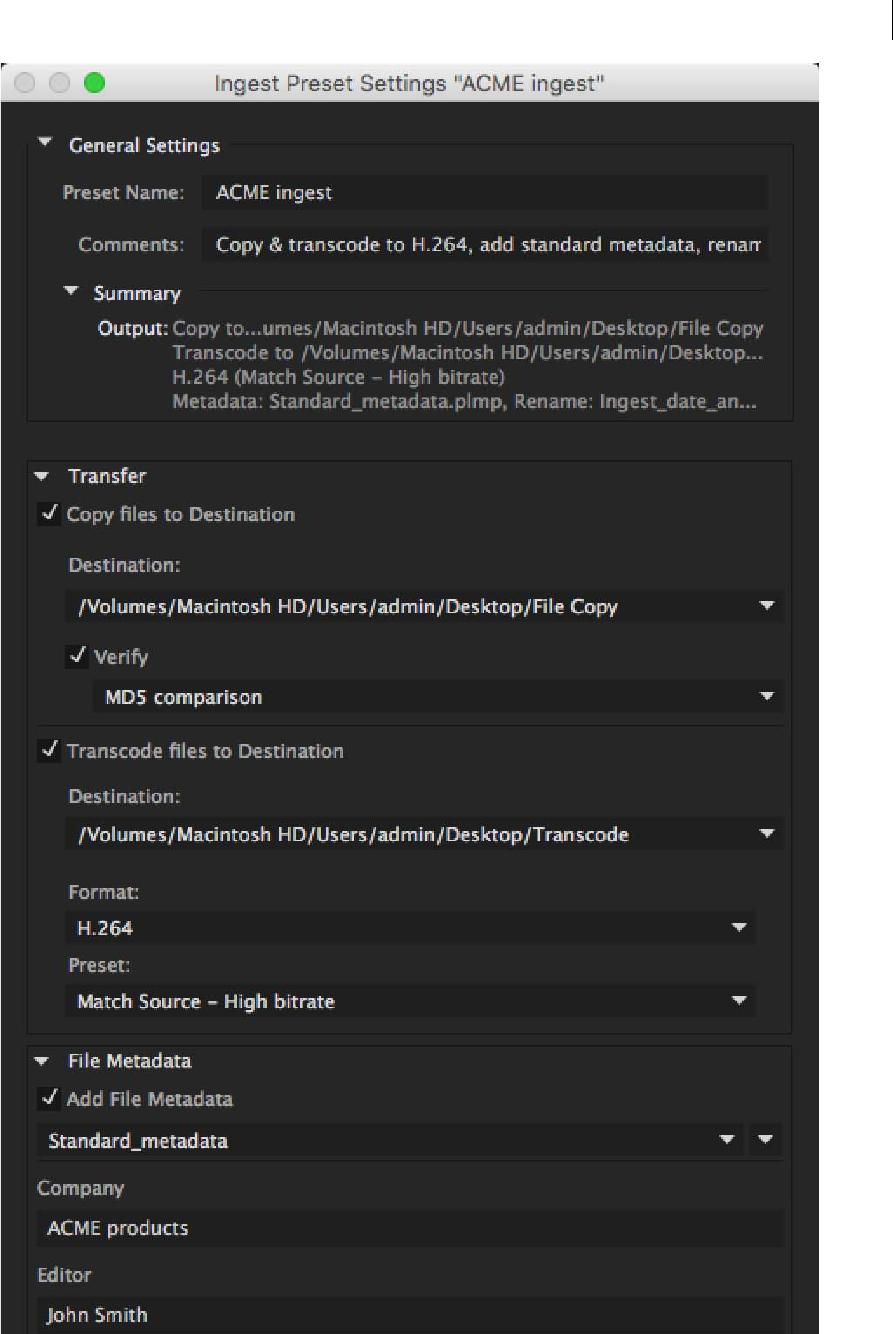Collapse the General Settings section

coord(44,145)
